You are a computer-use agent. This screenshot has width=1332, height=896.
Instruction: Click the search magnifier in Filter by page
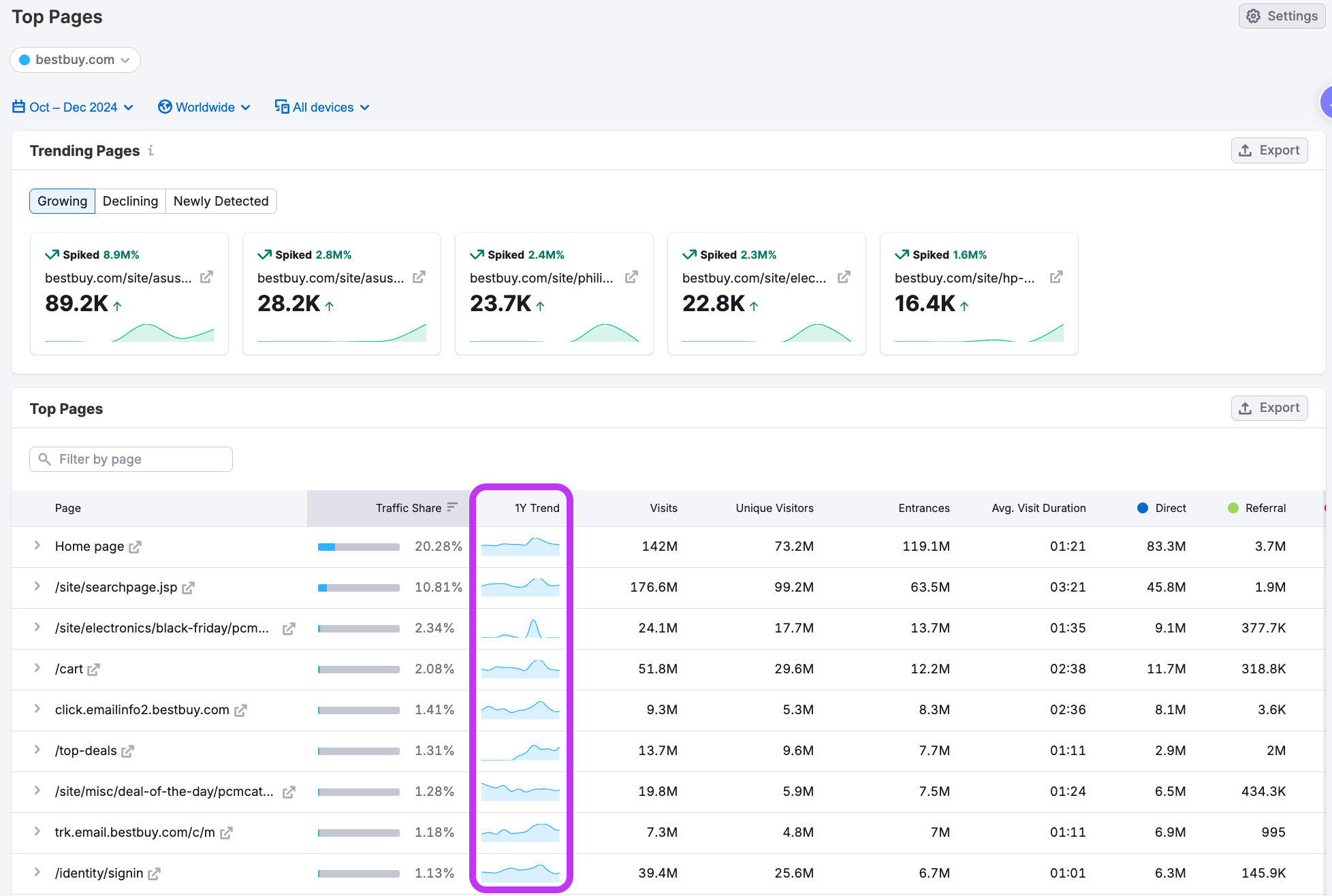point(45,459)
